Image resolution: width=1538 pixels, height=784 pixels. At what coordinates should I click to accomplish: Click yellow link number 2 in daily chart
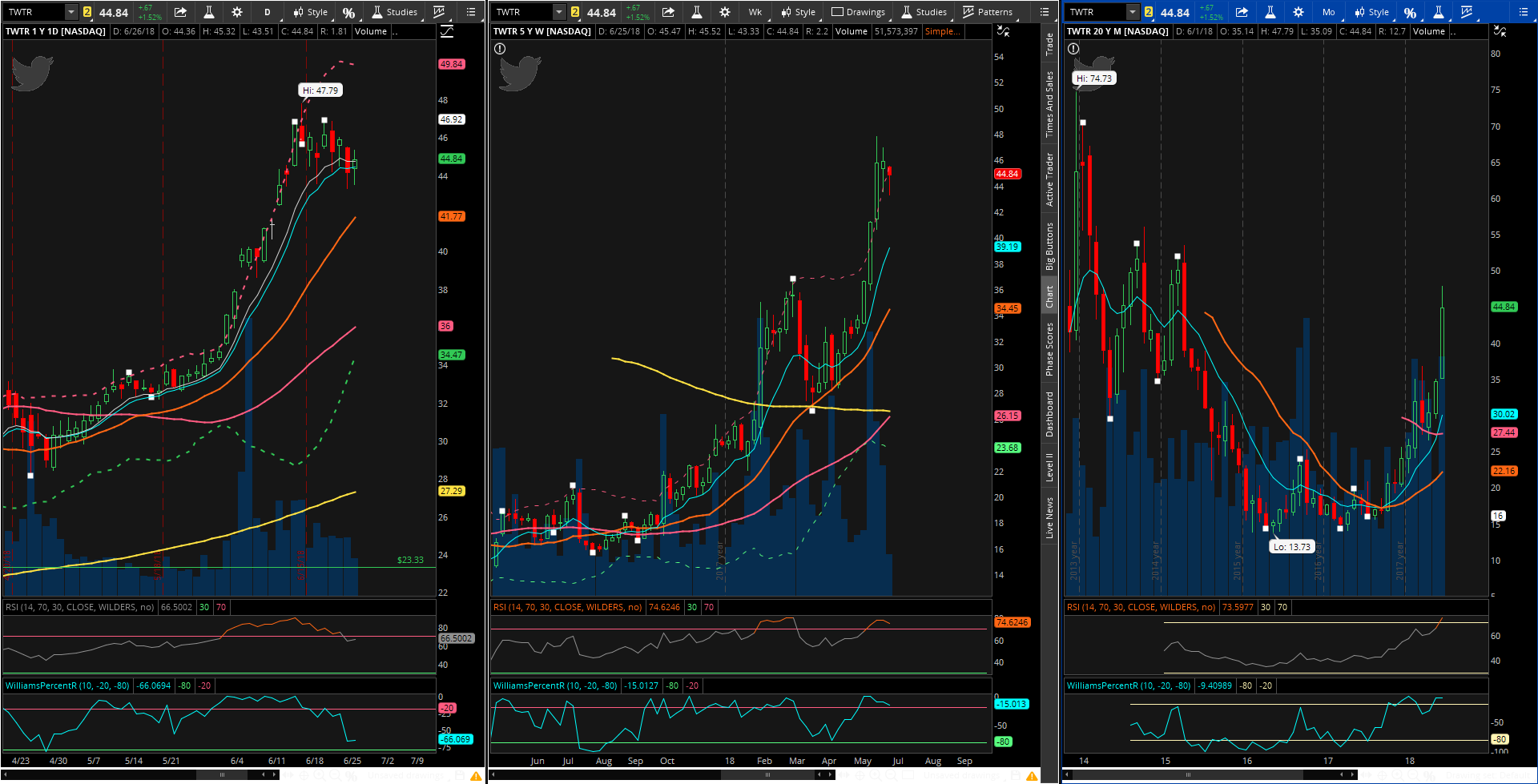pos(87,12)
